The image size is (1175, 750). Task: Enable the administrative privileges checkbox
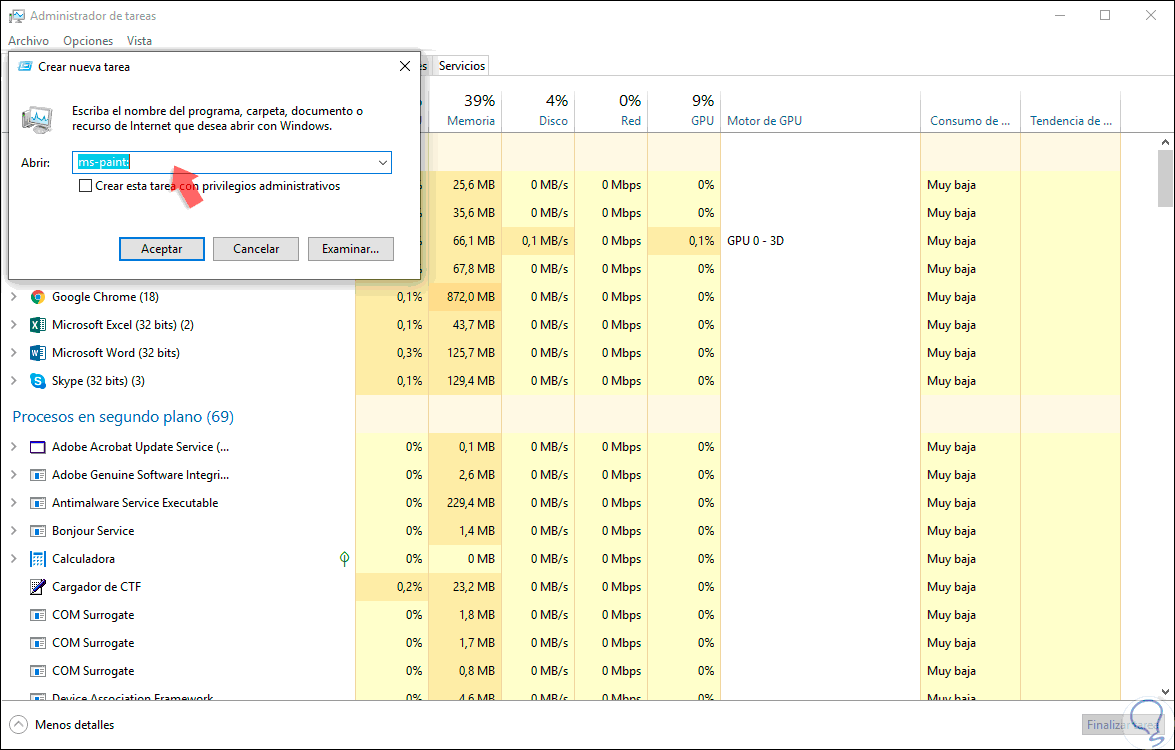(86, 186)
